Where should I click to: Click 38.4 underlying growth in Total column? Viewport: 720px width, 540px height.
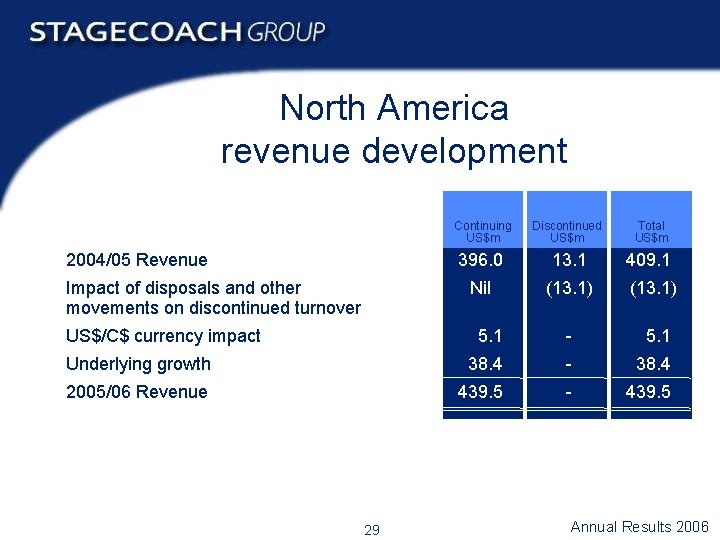pos(653,364)
